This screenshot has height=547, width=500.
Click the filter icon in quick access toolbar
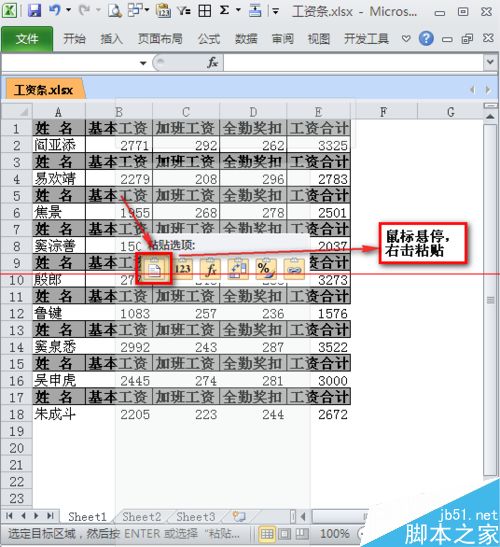pyautogui.click(x=184, y=10)
